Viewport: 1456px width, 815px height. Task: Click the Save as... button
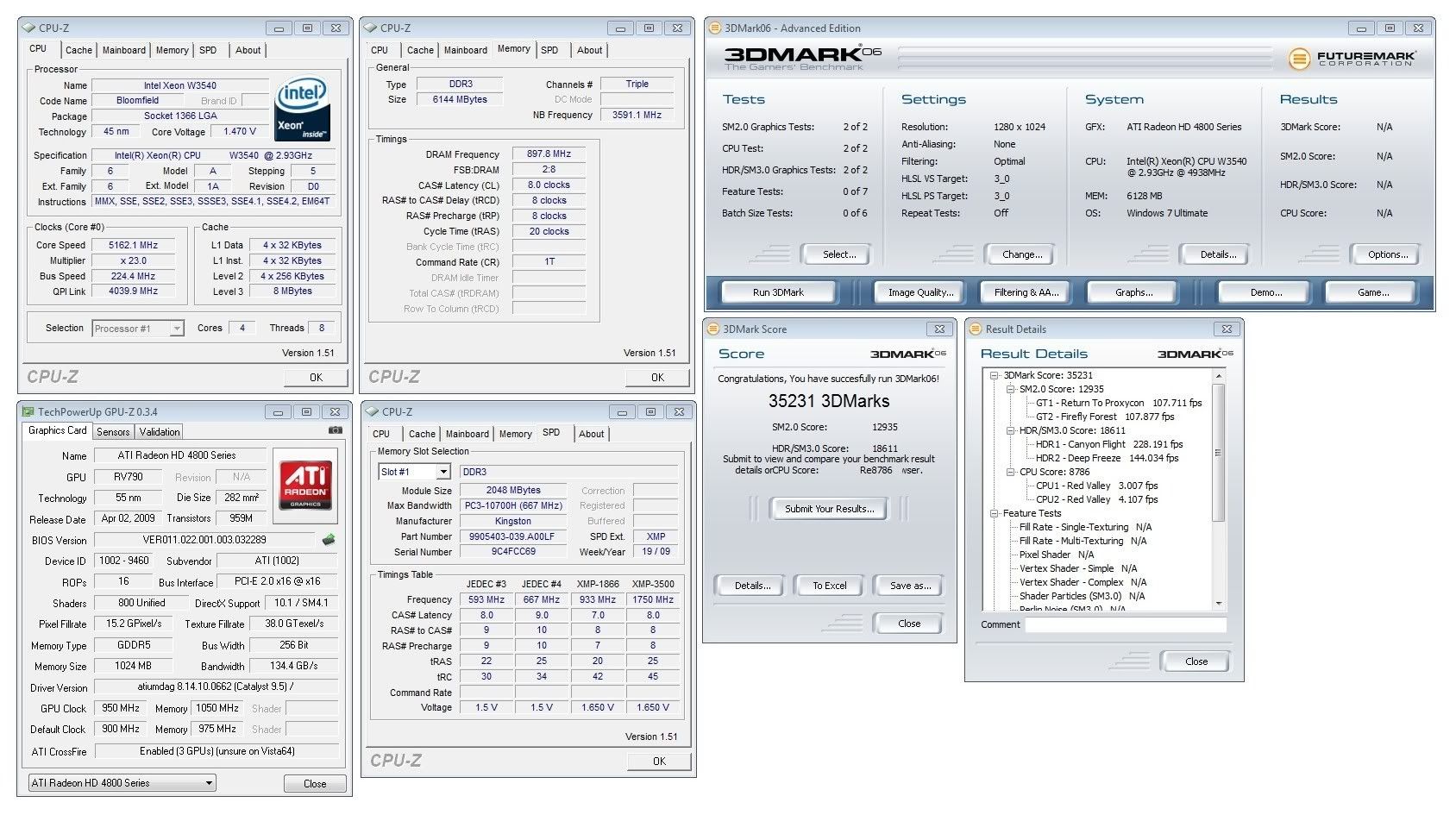point(910,586)
